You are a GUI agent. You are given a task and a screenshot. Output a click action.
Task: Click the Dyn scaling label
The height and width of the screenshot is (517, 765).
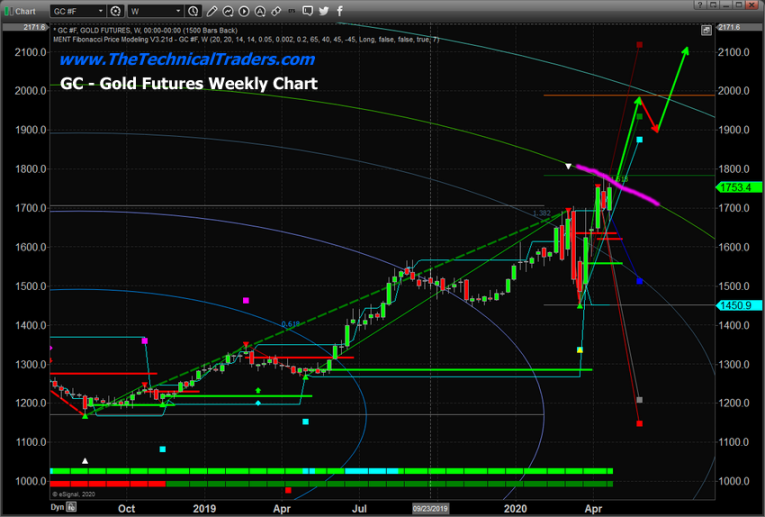tap(58, 507)
